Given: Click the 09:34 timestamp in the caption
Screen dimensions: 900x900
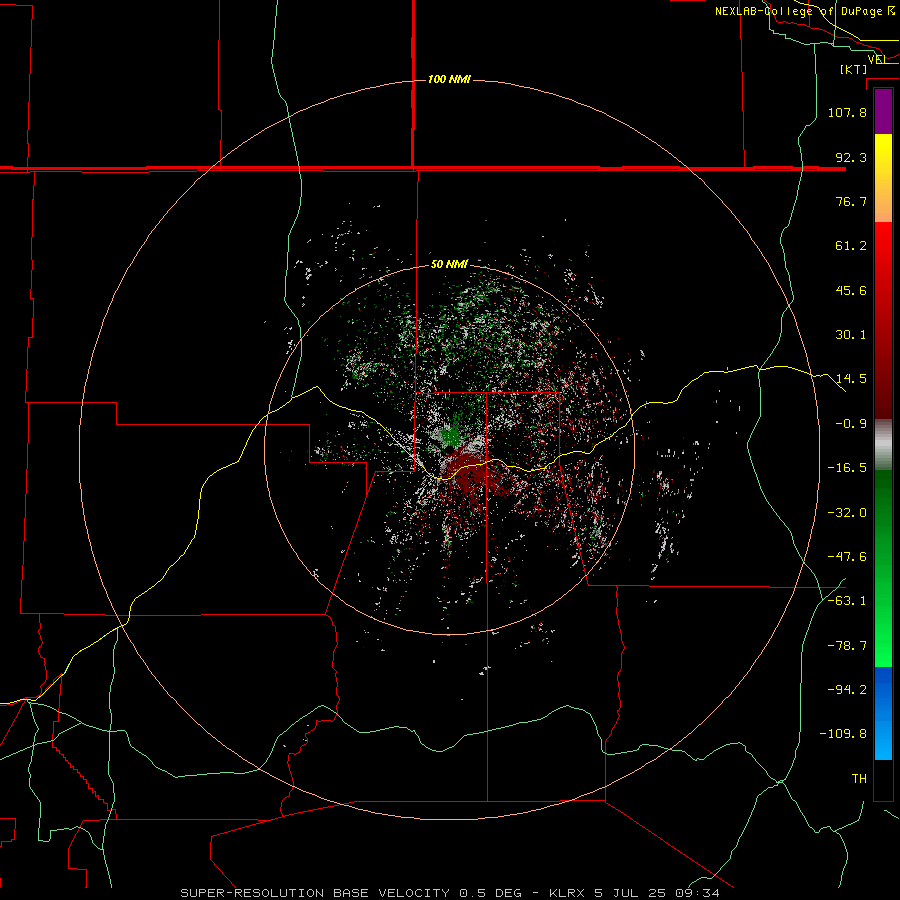Looking at the screenshot, I should (x=696, y=893).
